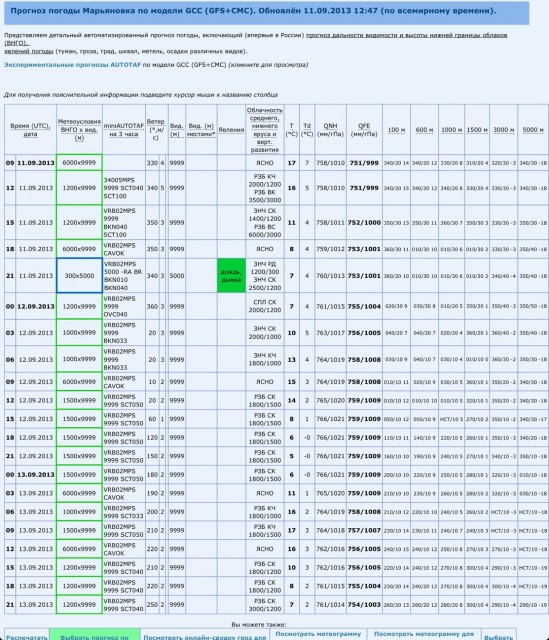Select the highlighted '300x5000' conditions cell
Image resolution: width=549 pixels, height=640 pixels.
pyautogui.click(x=79, y=276)
